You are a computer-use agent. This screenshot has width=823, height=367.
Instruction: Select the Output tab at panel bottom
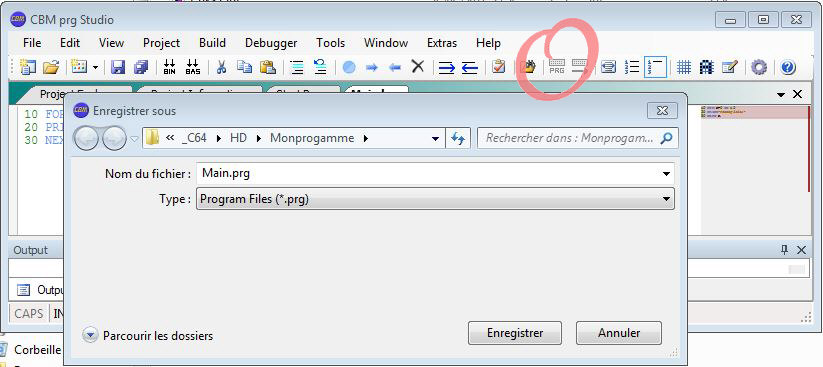click(40, 290)
